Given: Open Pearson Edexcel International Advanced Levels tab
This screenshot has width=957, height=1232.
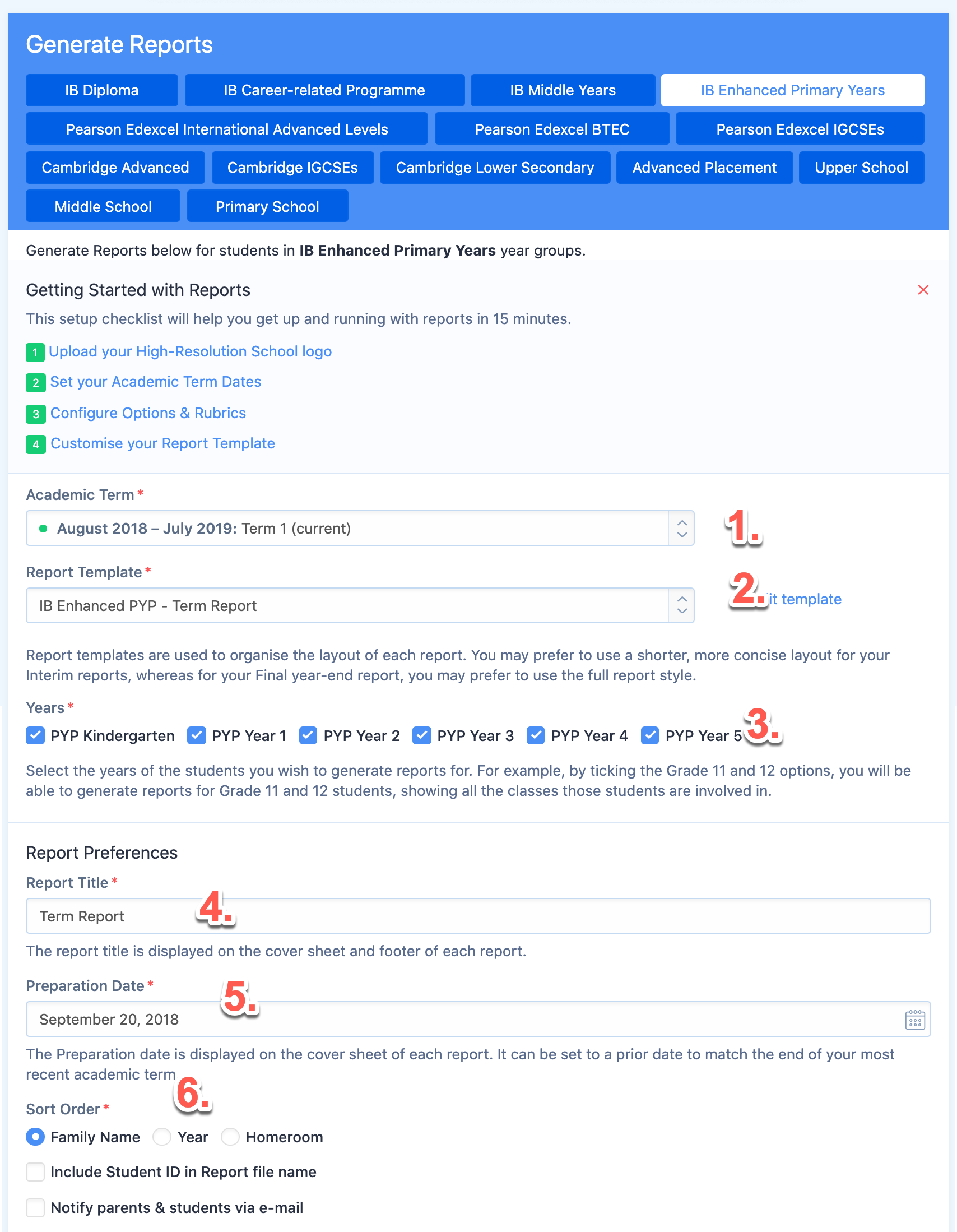Looking at the screenshot, I should pyautogui.click(x=227, y=129).
